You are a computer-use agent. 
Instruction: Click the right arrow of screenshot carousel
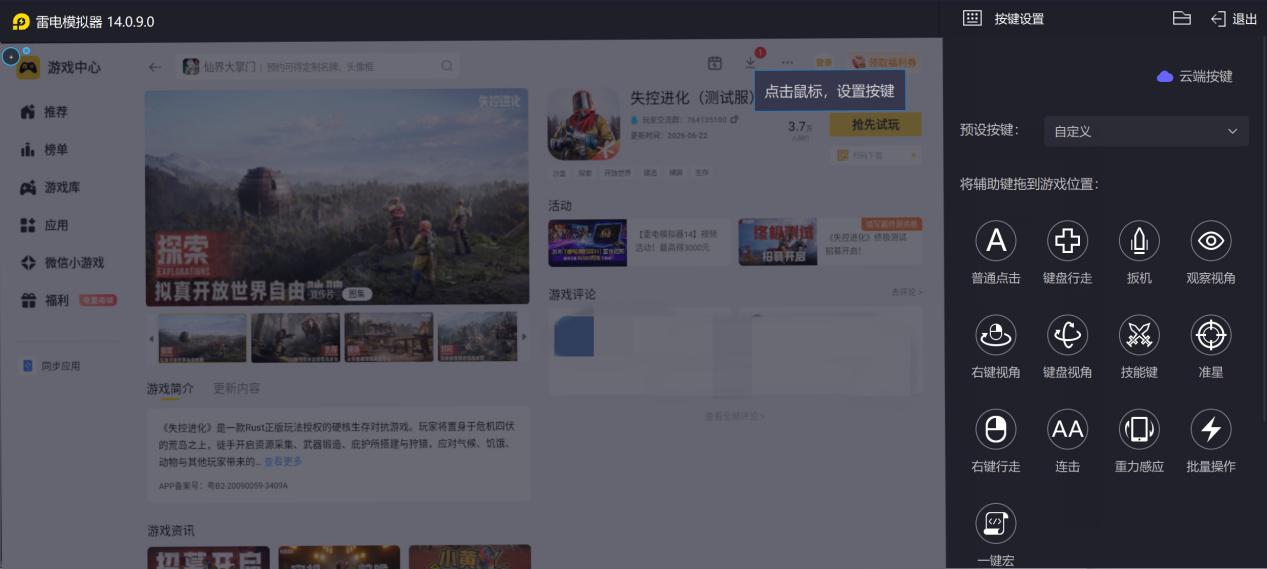(523, 338)
